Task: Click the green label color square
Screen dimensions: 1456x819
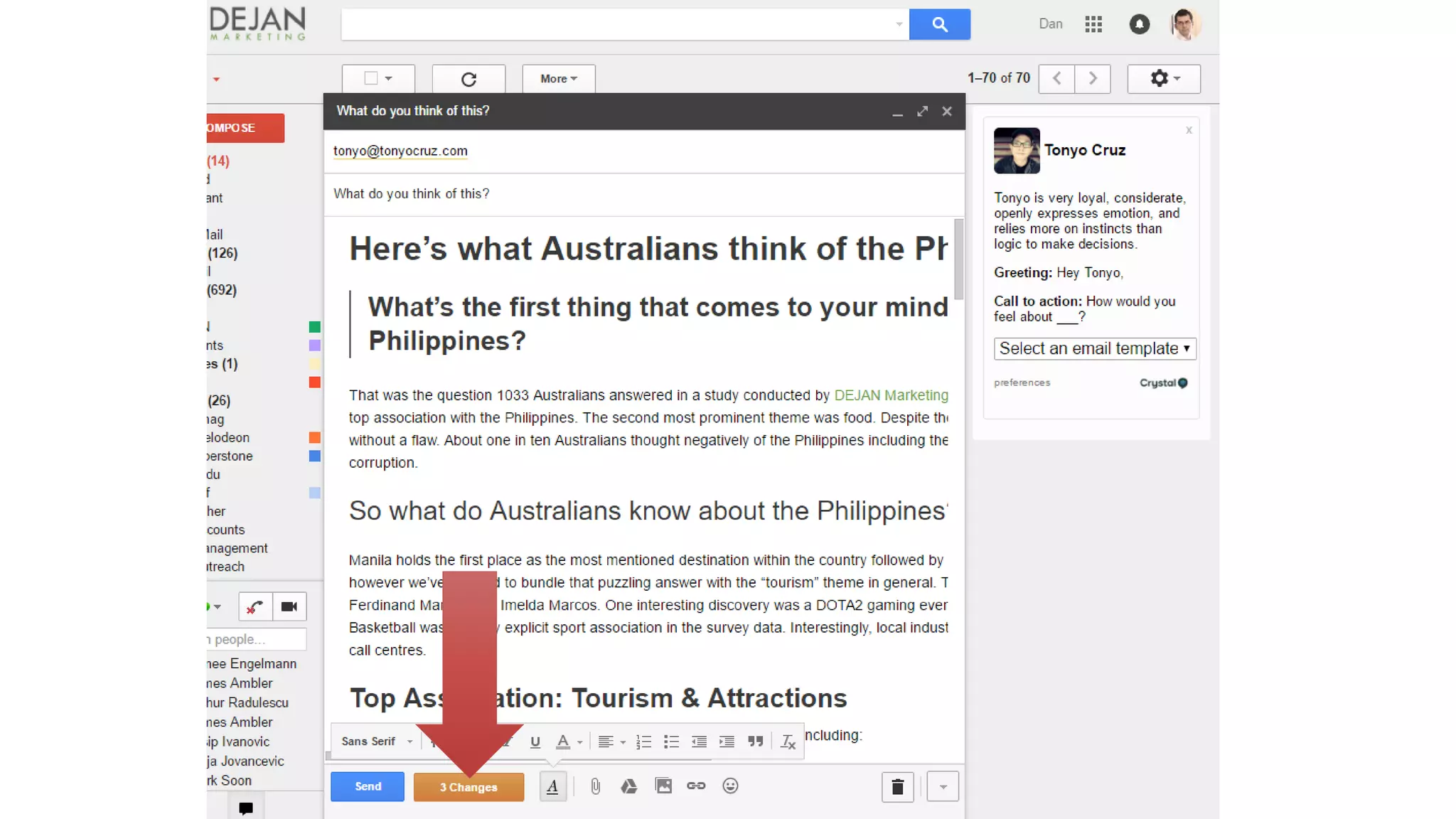Action: 315,327
